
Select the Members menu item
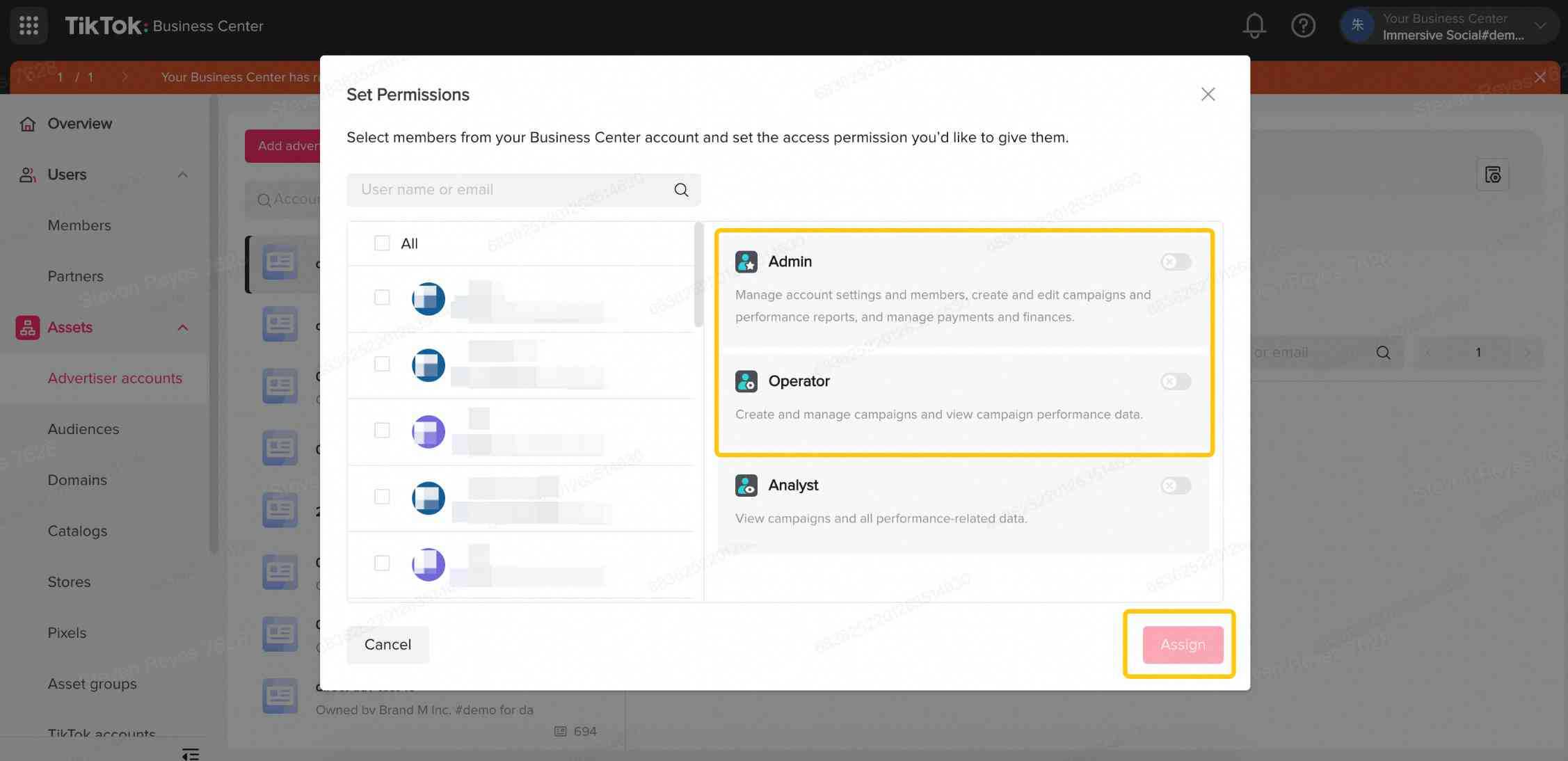79,225
